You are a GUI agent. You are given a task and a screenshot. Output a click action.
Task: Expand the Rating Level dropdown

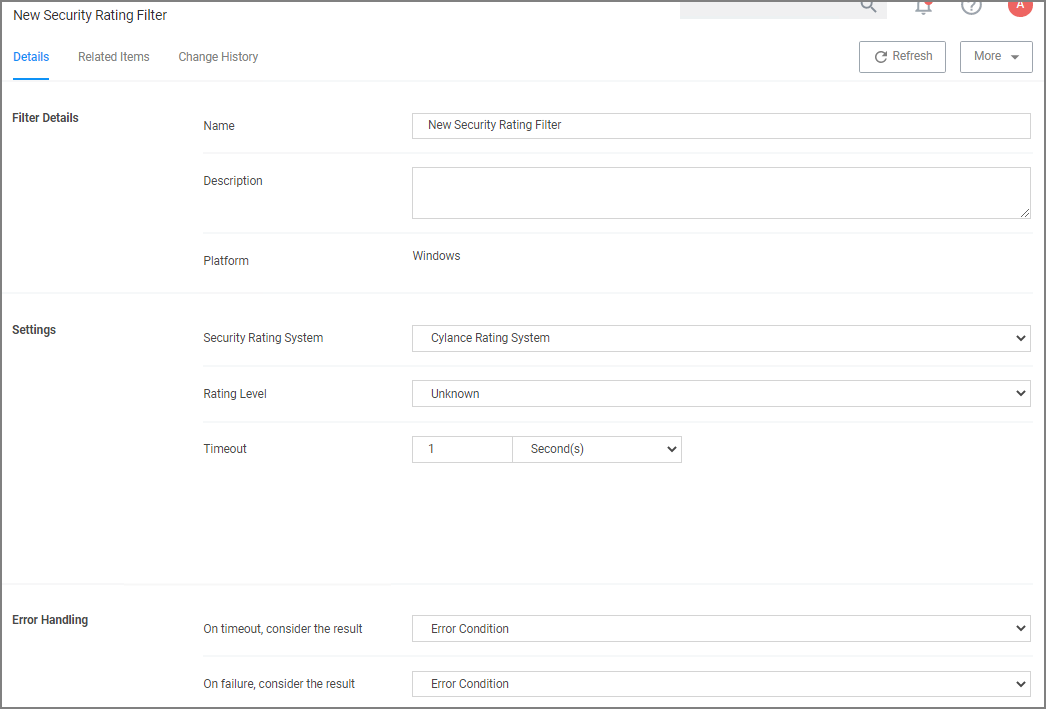(x=720, y=394)
